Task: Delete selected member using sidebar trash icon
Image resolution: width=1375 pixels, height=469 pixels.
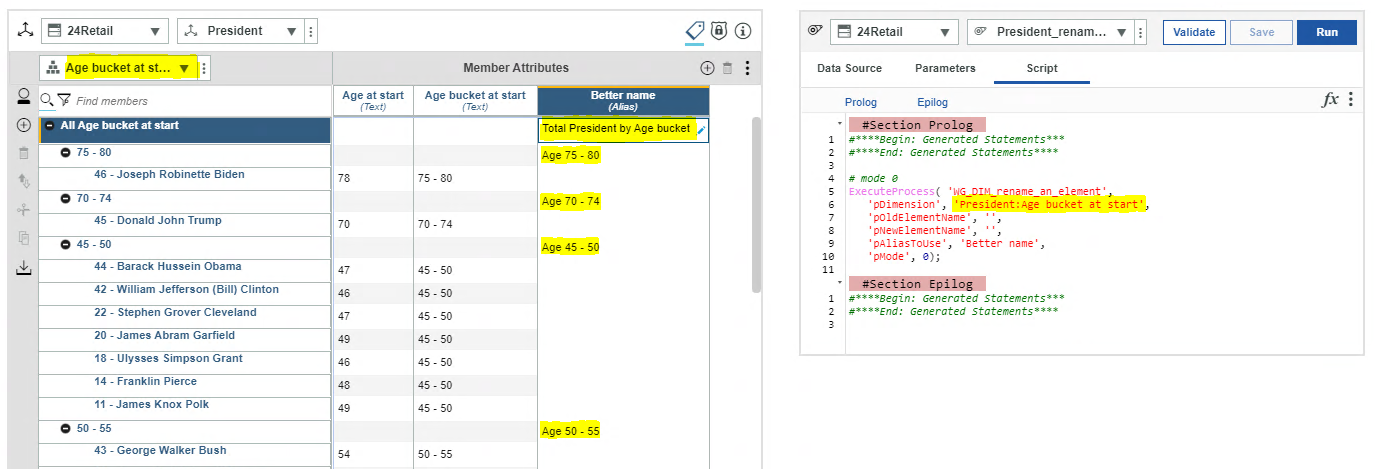Action: coord(23,154)
